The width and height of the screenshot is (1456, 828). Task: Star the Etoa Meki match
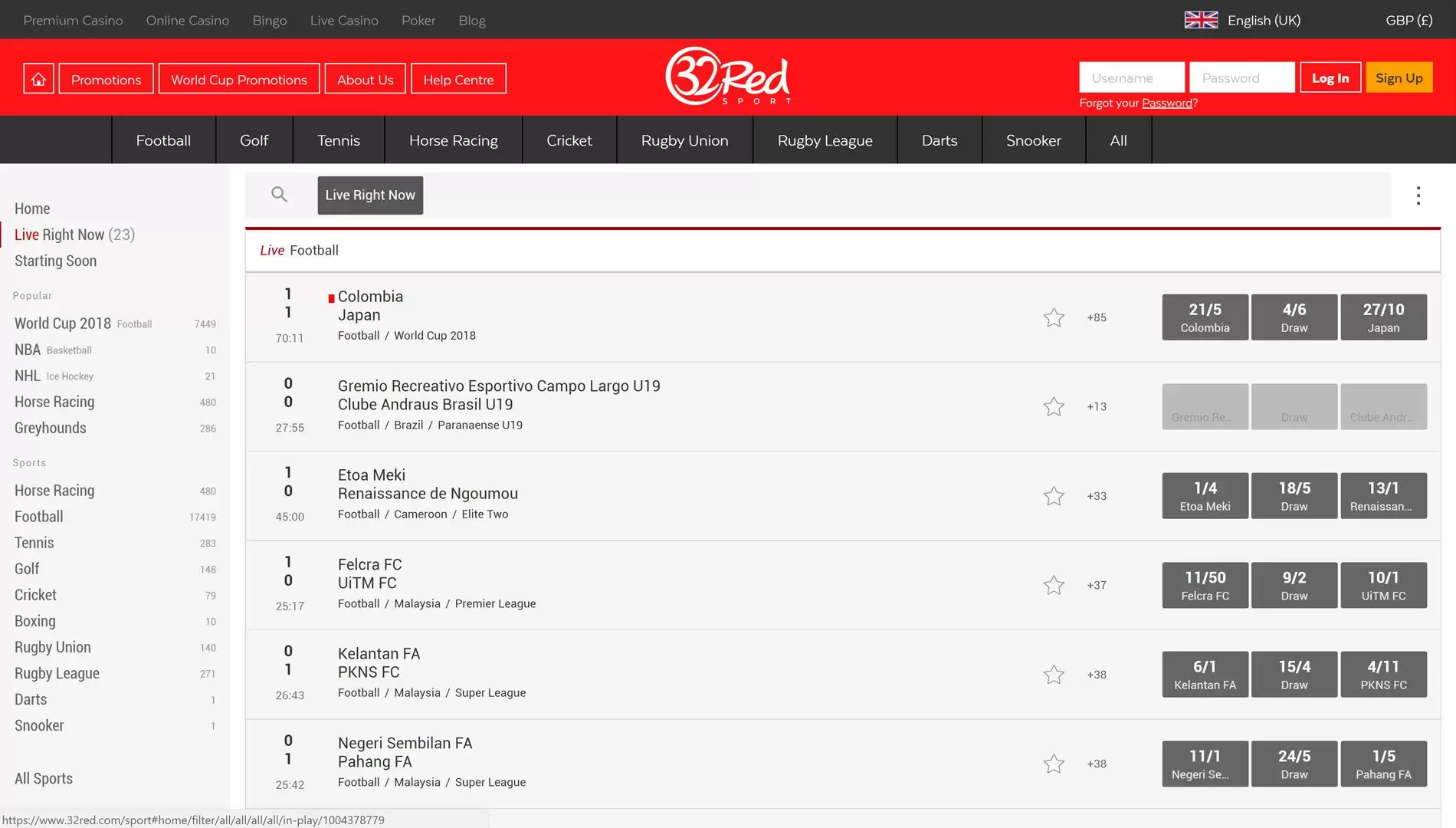[1054, 496]
